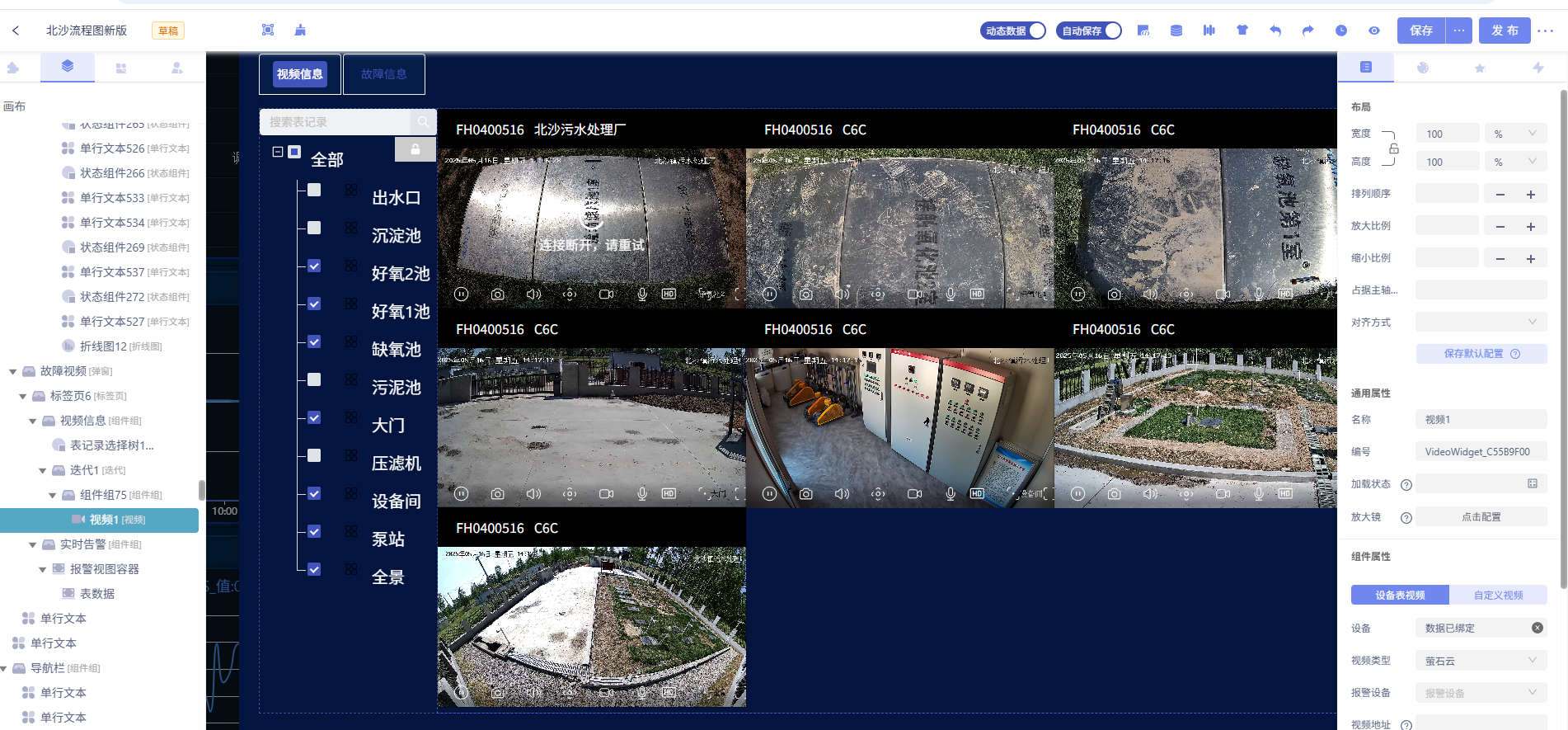Switch to star tab in right panel

pos(1480,68)
